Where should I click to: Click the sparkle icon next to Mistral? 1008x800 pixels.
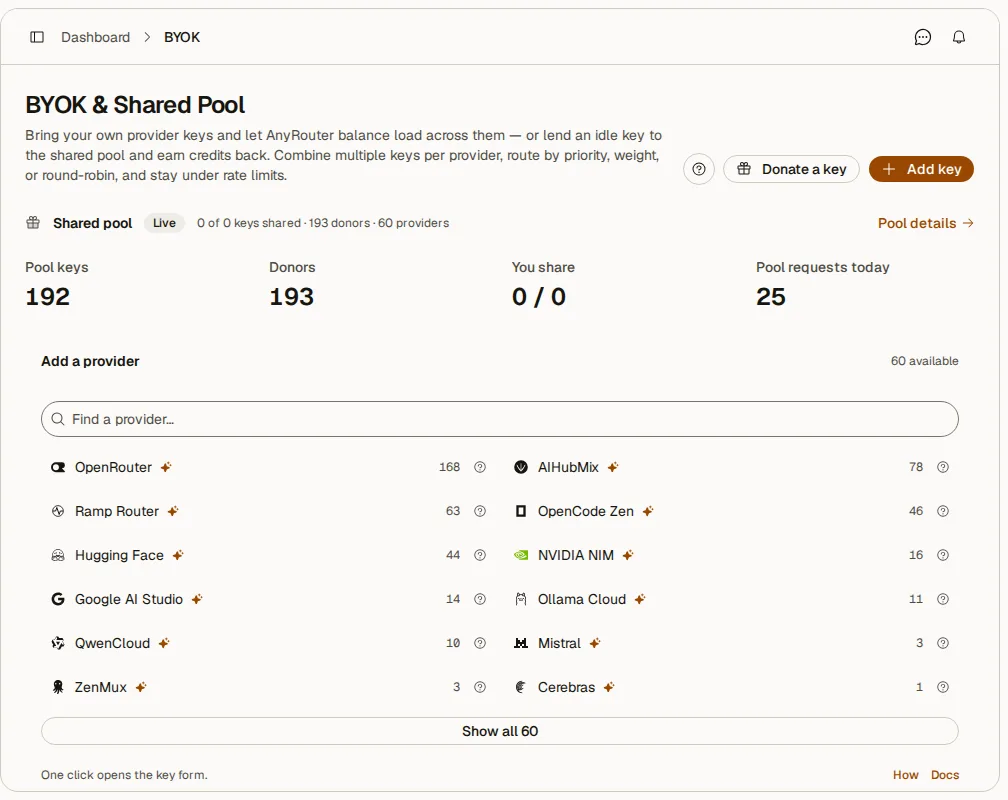point(595,643)
